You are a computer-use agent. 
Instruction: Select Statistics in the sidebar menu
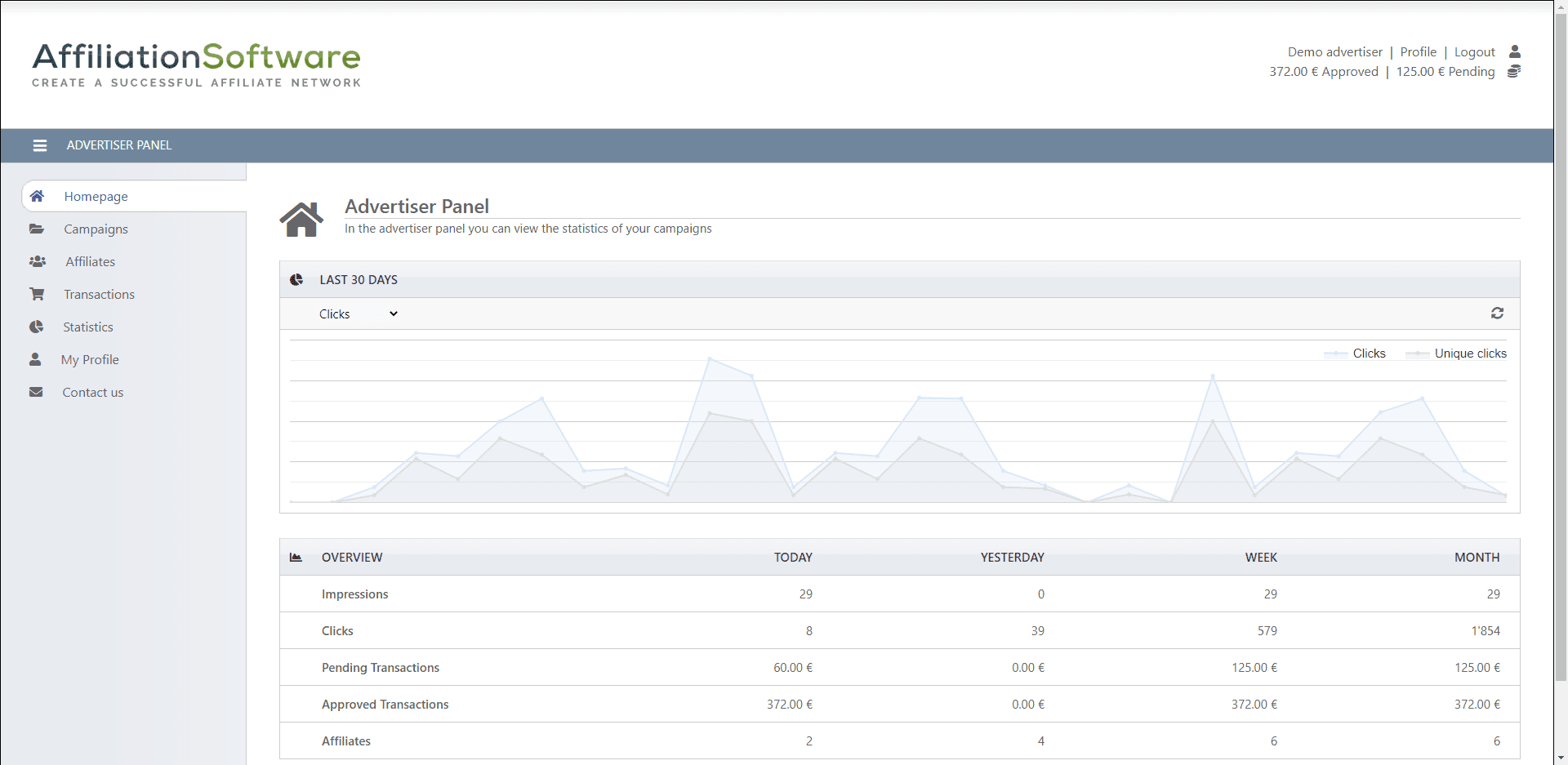88,327
